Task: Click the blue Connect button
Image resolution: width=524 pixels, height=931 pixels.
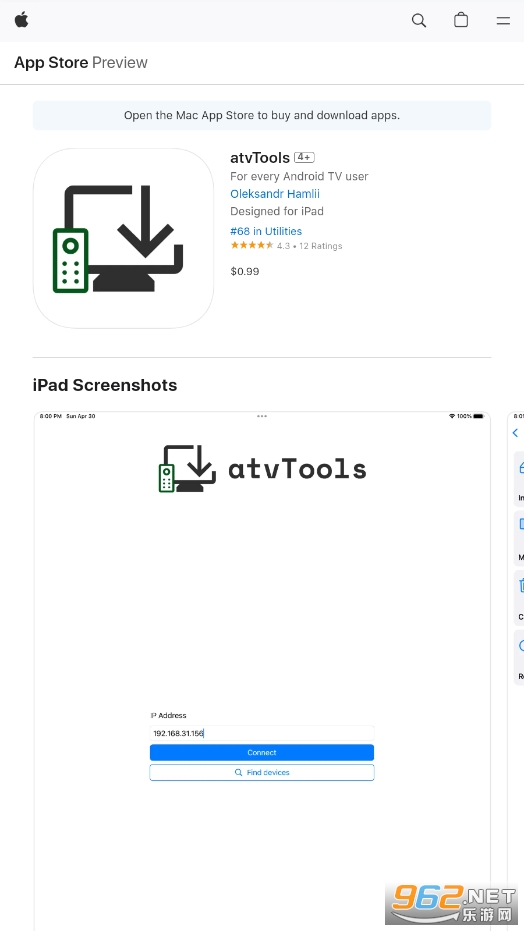Action: coord(262,752)
